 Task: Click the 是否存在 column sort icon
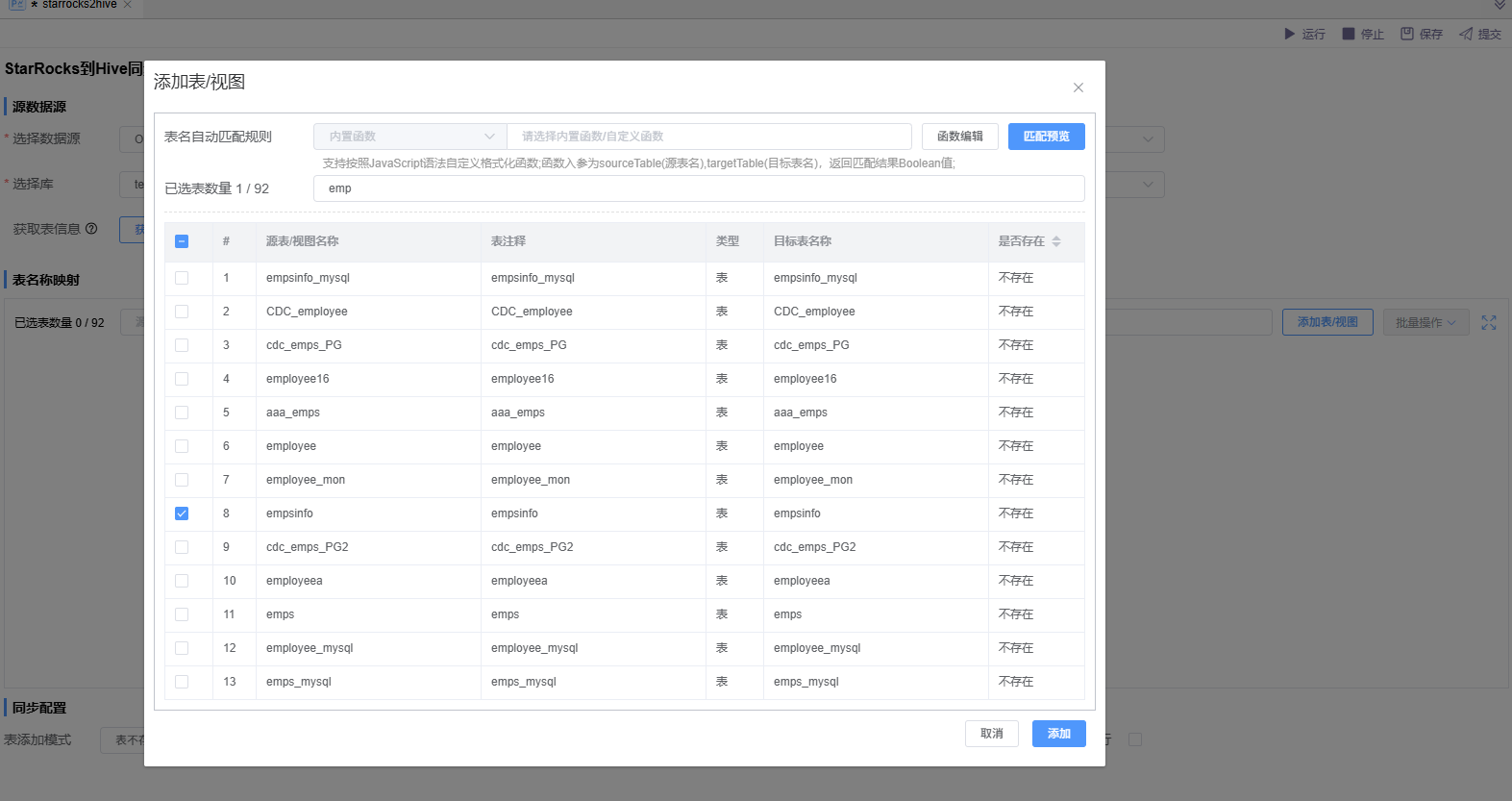point(1056,241)
